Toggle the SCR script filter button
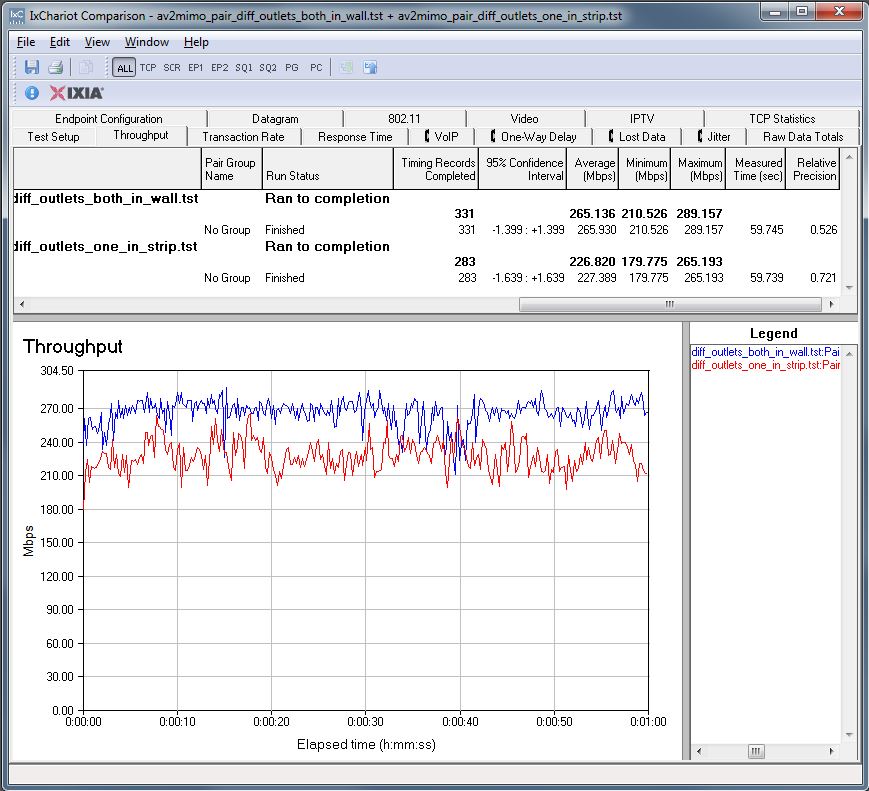 (172, 68)
